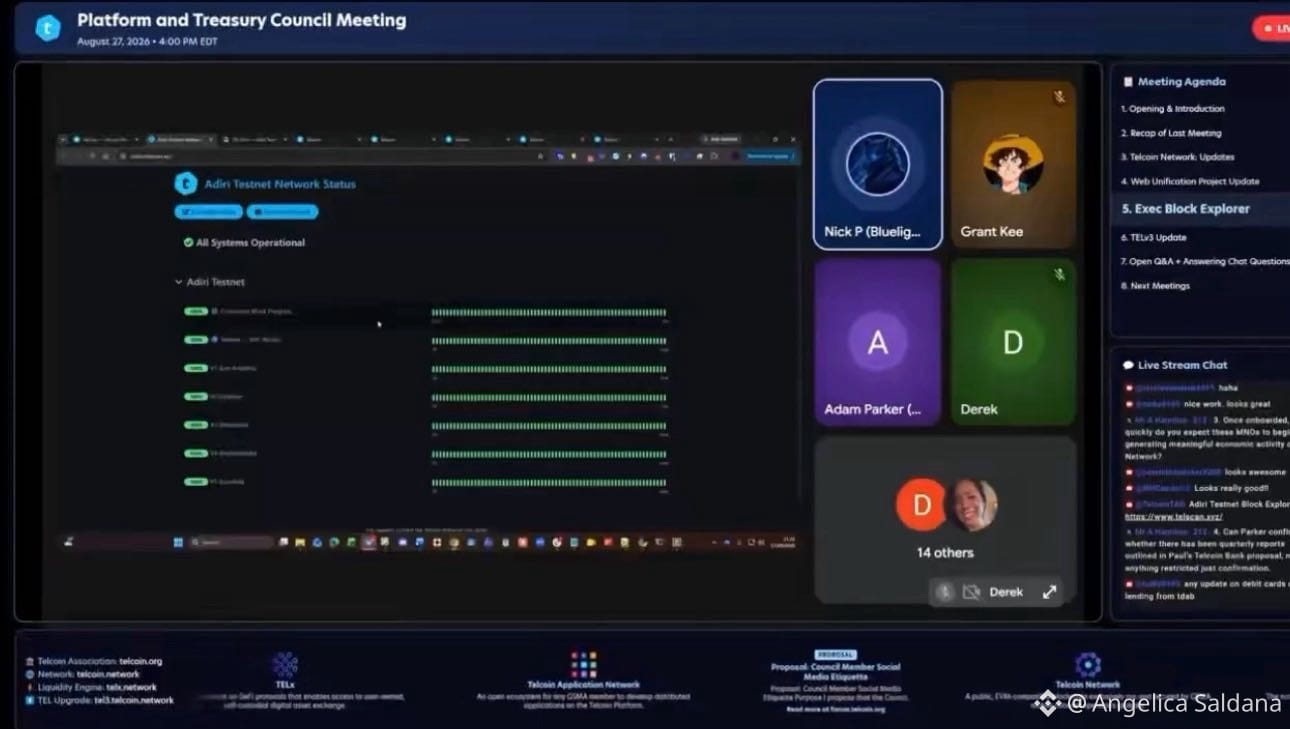
Task: Click the bottommost green uptime bar under Adiri Testnet
Action: 549,482
